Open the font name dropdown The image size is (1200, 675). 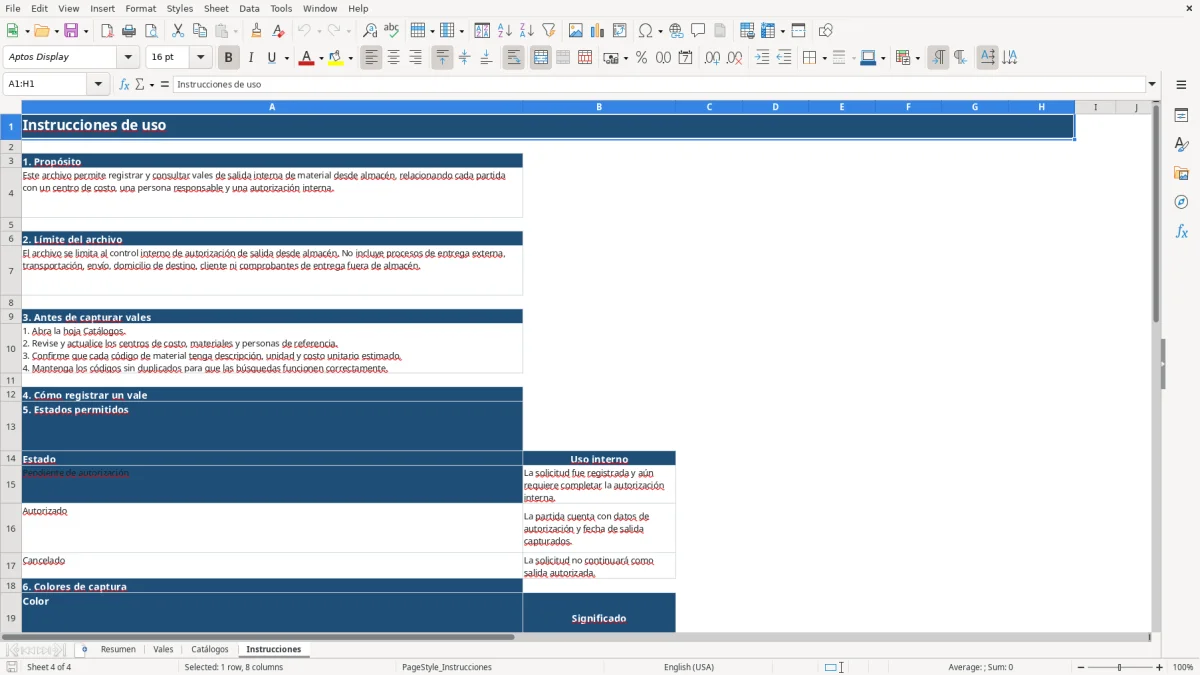tap(129, 57)
